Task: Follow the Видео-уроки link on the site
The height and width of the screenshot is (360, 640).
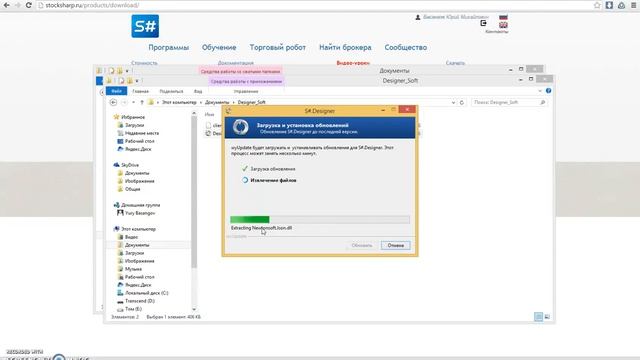Action: coord(353,63)
